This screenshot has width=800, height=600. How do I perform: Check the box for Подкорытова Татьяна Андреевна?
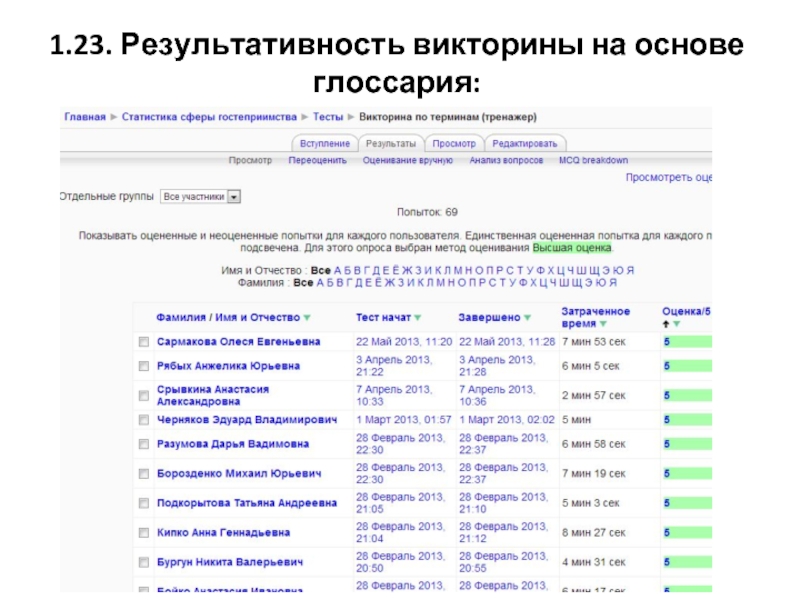[x=144, y=504]
